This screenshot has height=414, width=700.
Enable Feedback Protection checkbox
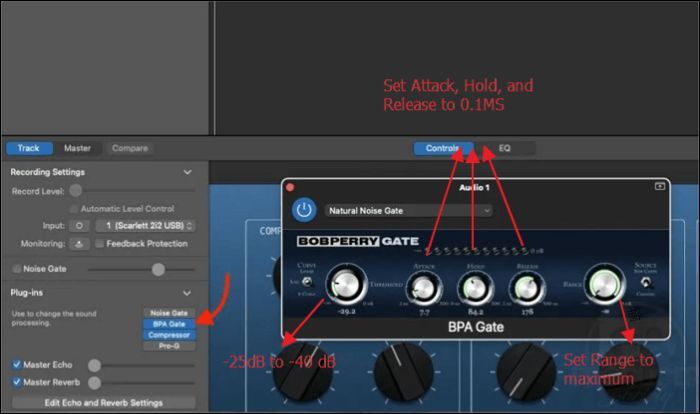(100, 243)
